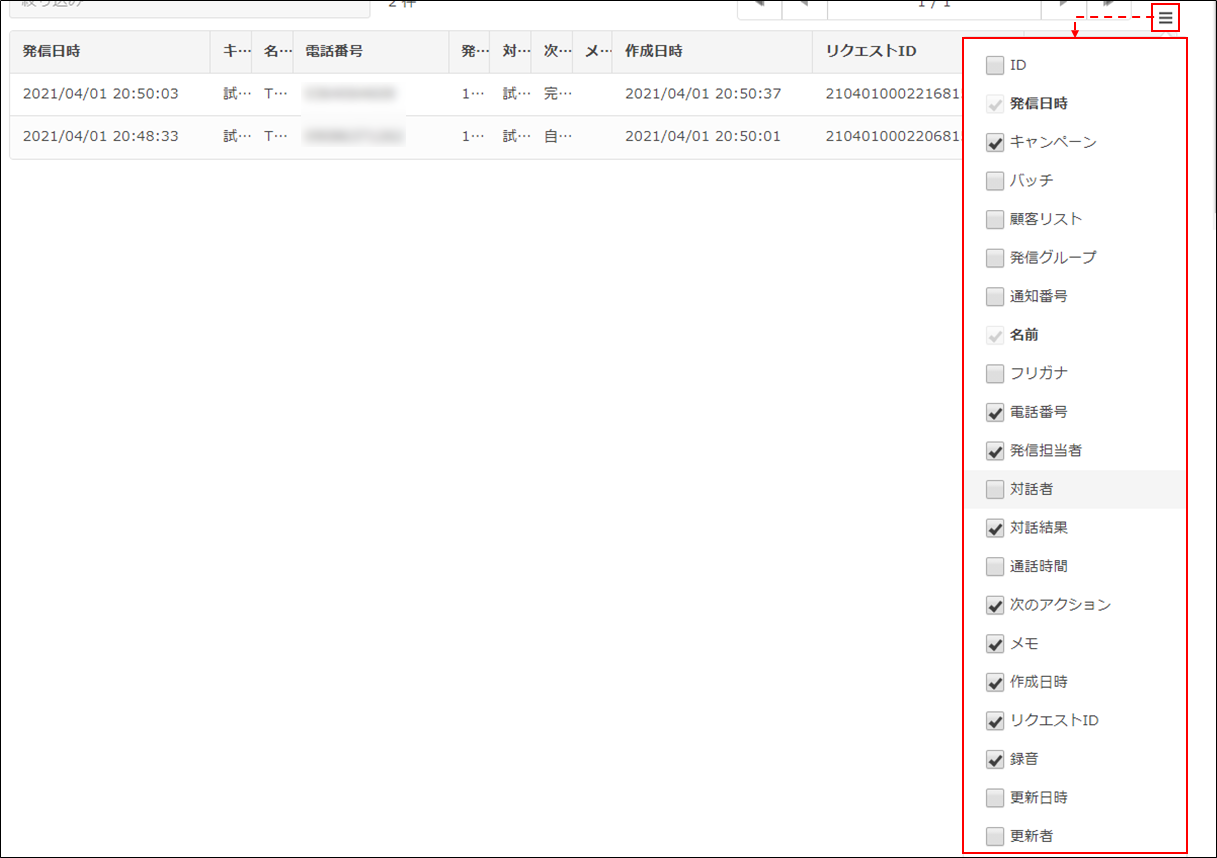The image size is (1217, 858).
Task: Hide the 録音 column
Action: pos(995,760)
